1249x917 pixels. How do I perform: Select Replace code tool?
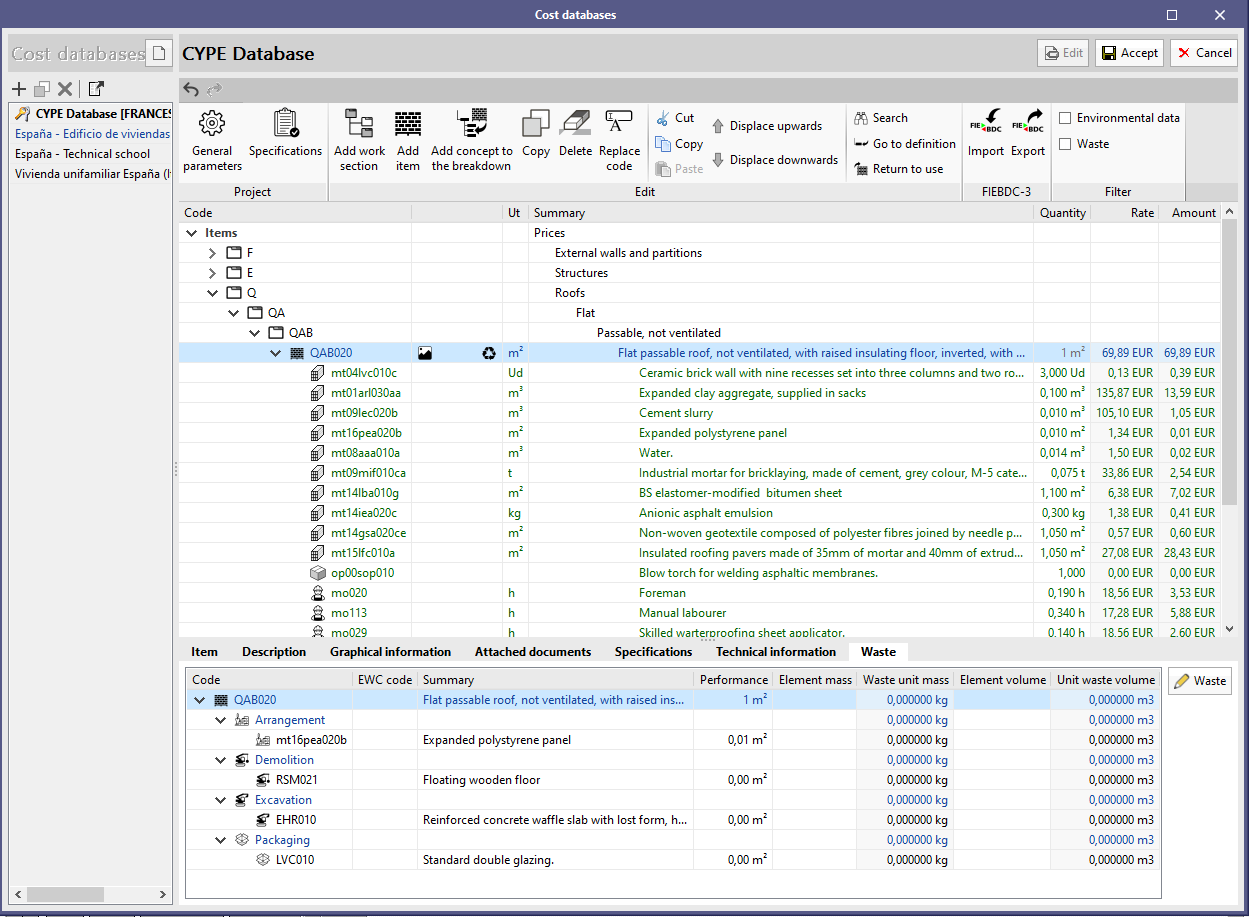point(619,140)
